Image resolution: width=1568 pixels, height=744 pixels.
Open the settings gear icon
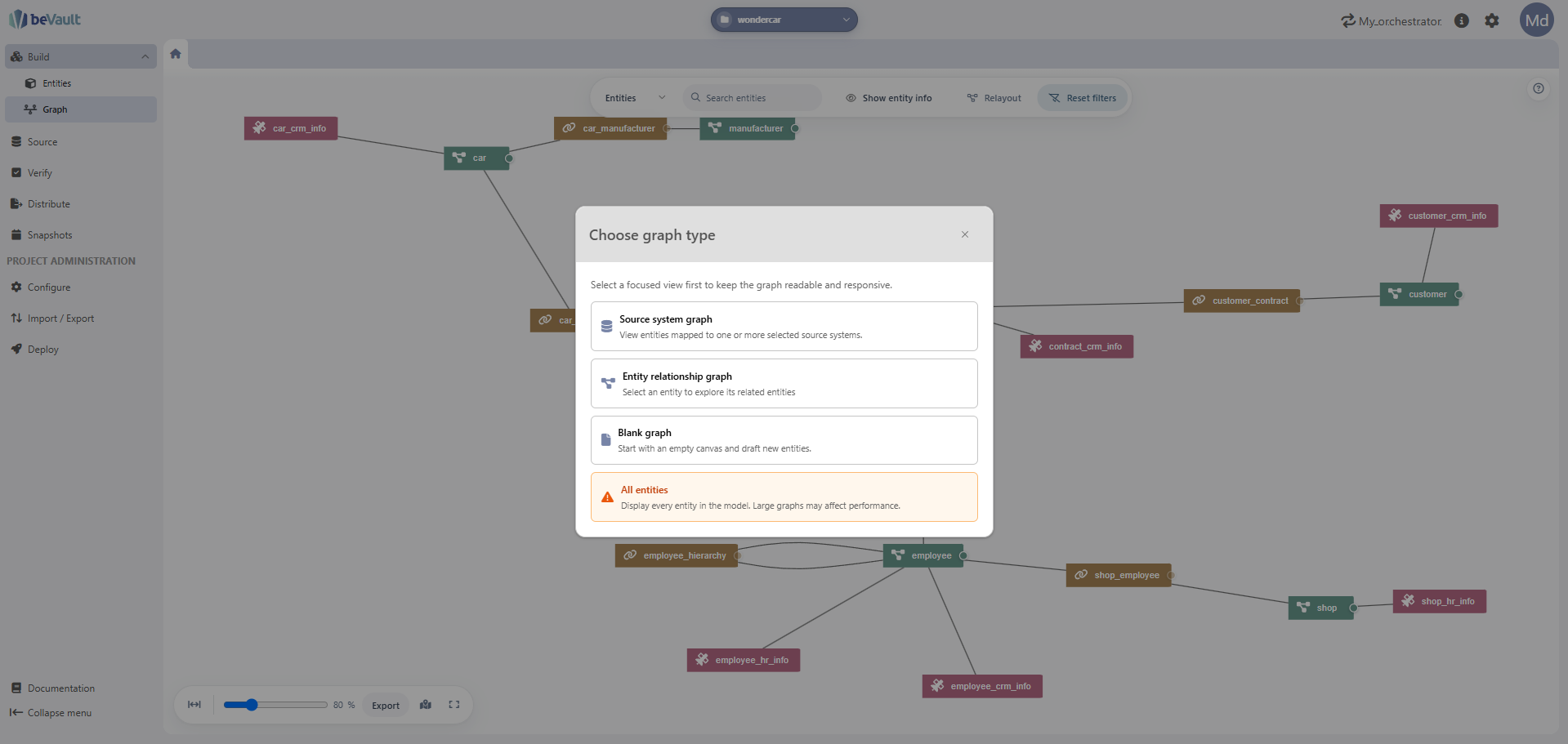(x=1492, y=20)
